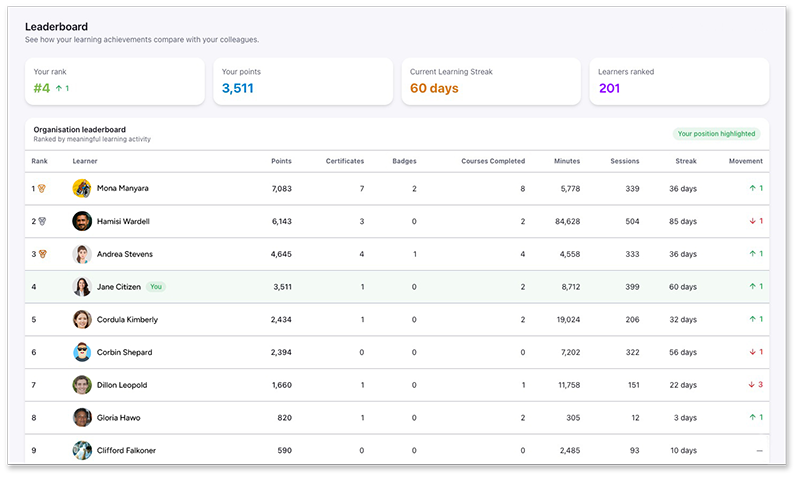The image size is (800, 478).
Task: Click Mona Manyara's avatar
Action: 82,188
